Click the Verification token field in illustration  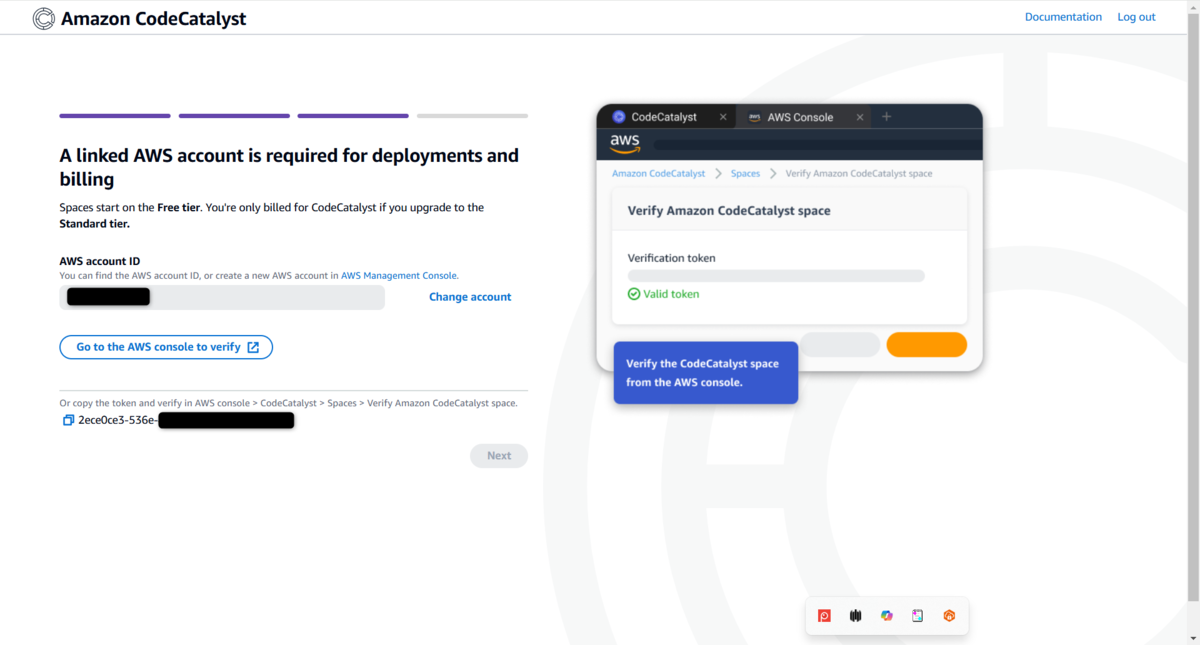pos(776,276)
